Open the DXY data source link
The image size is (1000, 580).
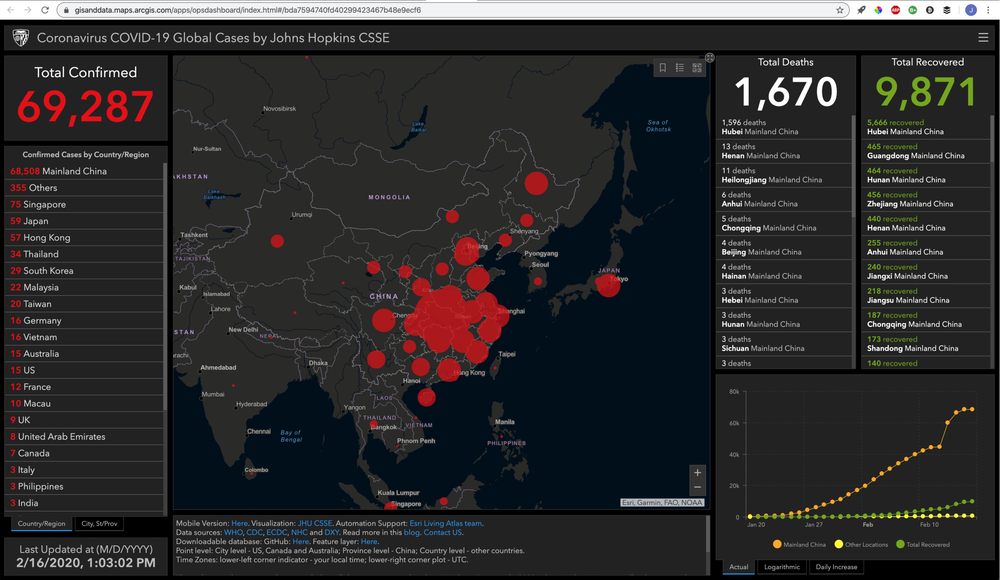click(x=332, y=532)
